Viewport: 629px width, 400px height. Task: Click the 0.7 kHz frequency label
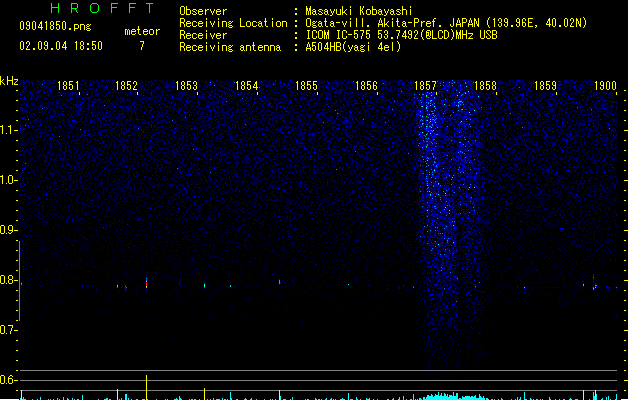(8, 330)
